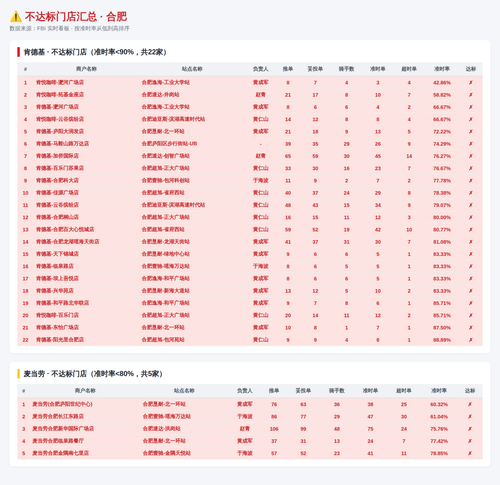This screenshot has width=500, height=485.
Task: Click the warning triangle icon beside the title
Action: point(16,17)
